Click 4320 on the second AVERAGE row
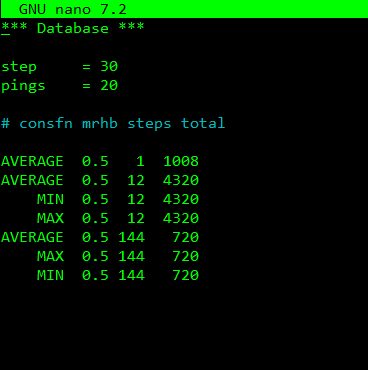The image size is (368, 370). tap(181, 180)
